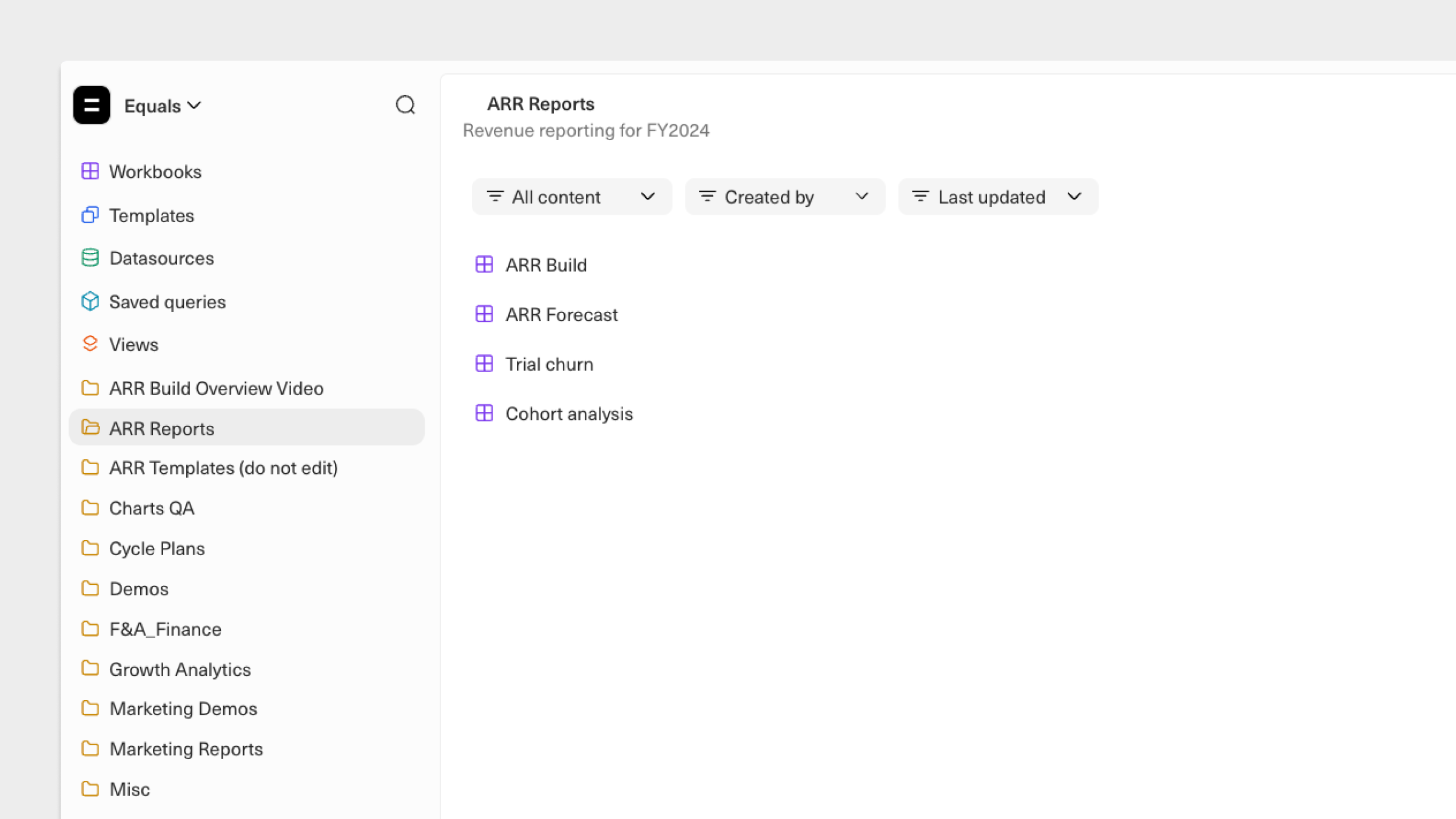Click the ARR Build workbook icon

coord(484,265)
